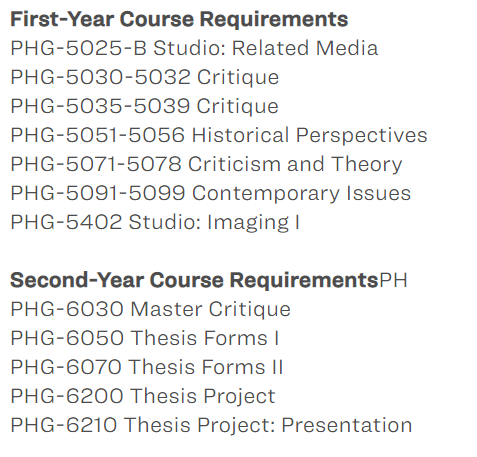Click the word Contemporary in course list
This screenshot has height=457, width=477.
point(266,194)
